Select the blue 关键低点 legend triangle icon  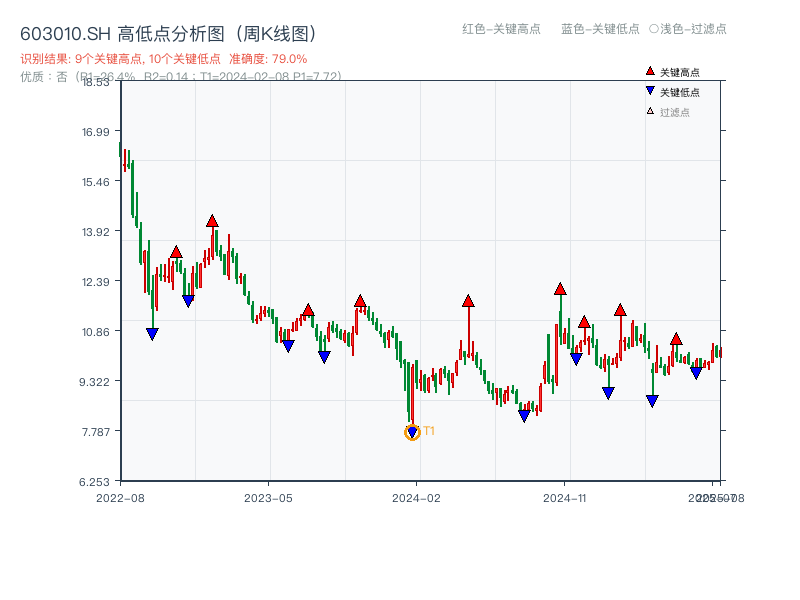648,89
